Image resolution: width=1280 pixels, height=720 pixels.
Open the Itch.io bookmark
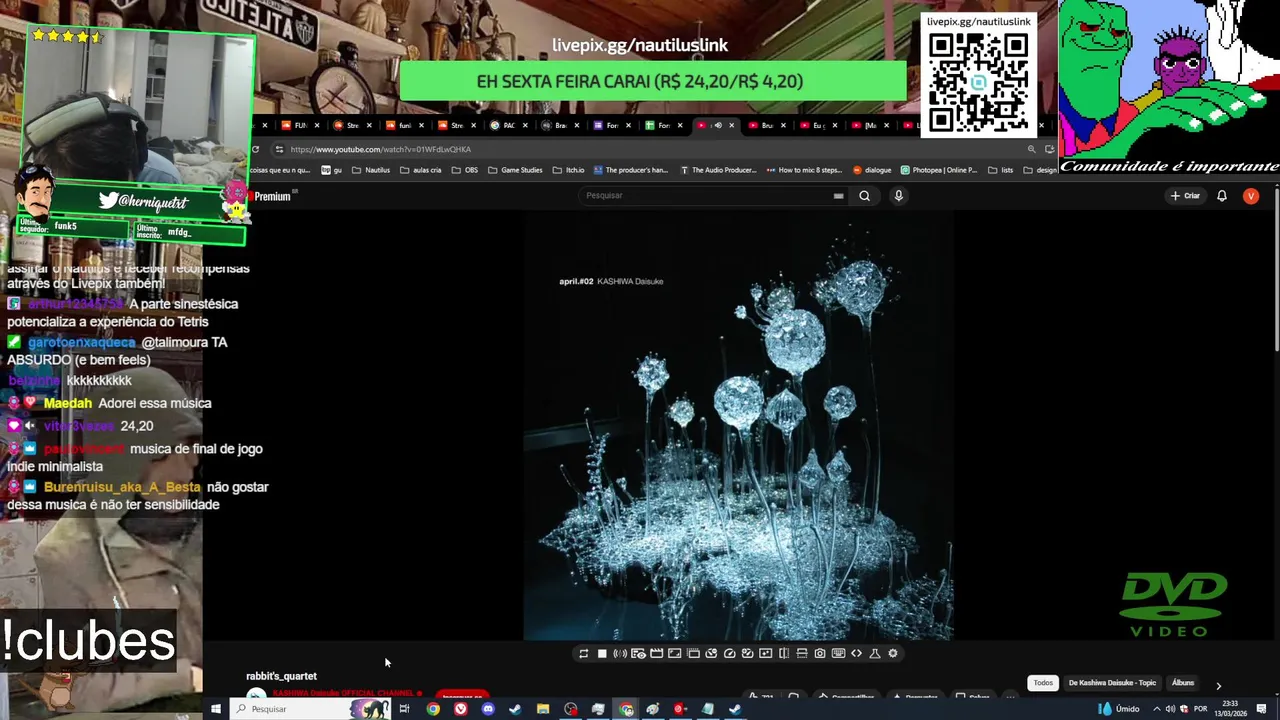(x=568, y=170)
